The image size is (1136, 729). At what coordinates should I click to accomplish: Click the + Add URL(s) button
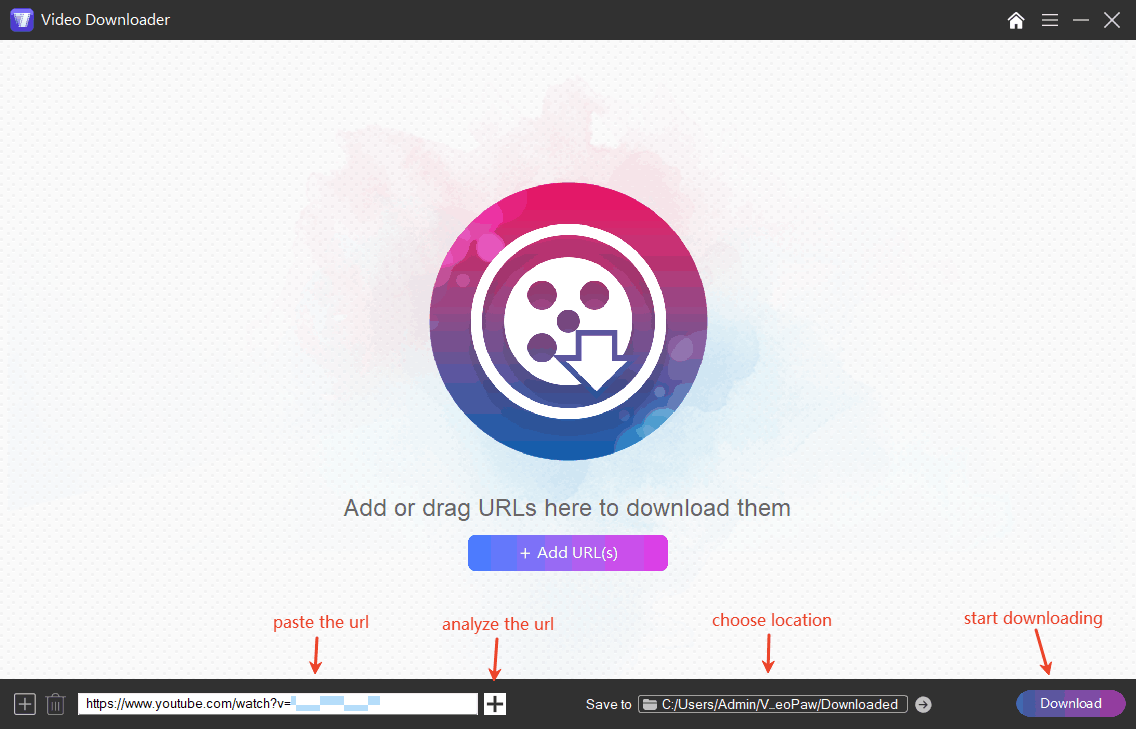point(568,553)
